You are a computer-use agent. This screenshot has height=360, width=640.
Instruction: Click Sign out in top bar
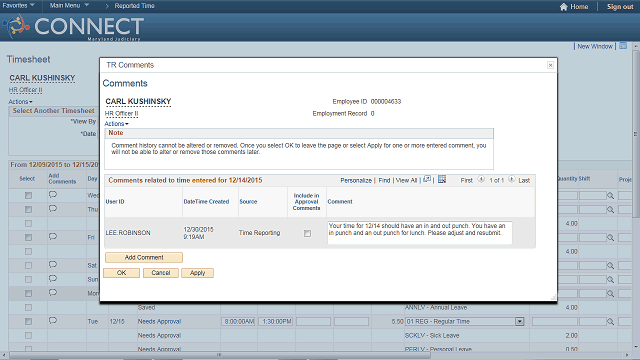[620, 7]
